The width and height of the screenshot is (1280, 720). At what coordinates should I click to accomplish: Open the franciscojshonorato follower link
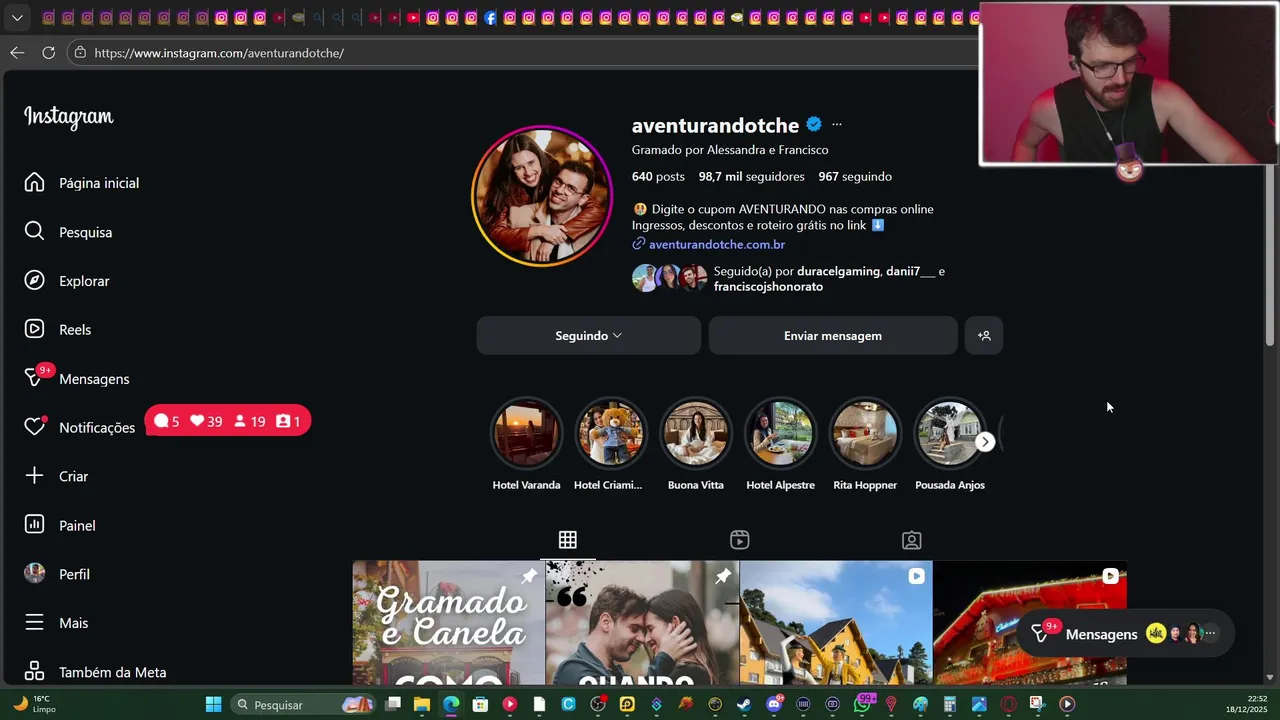pos(768,287)
